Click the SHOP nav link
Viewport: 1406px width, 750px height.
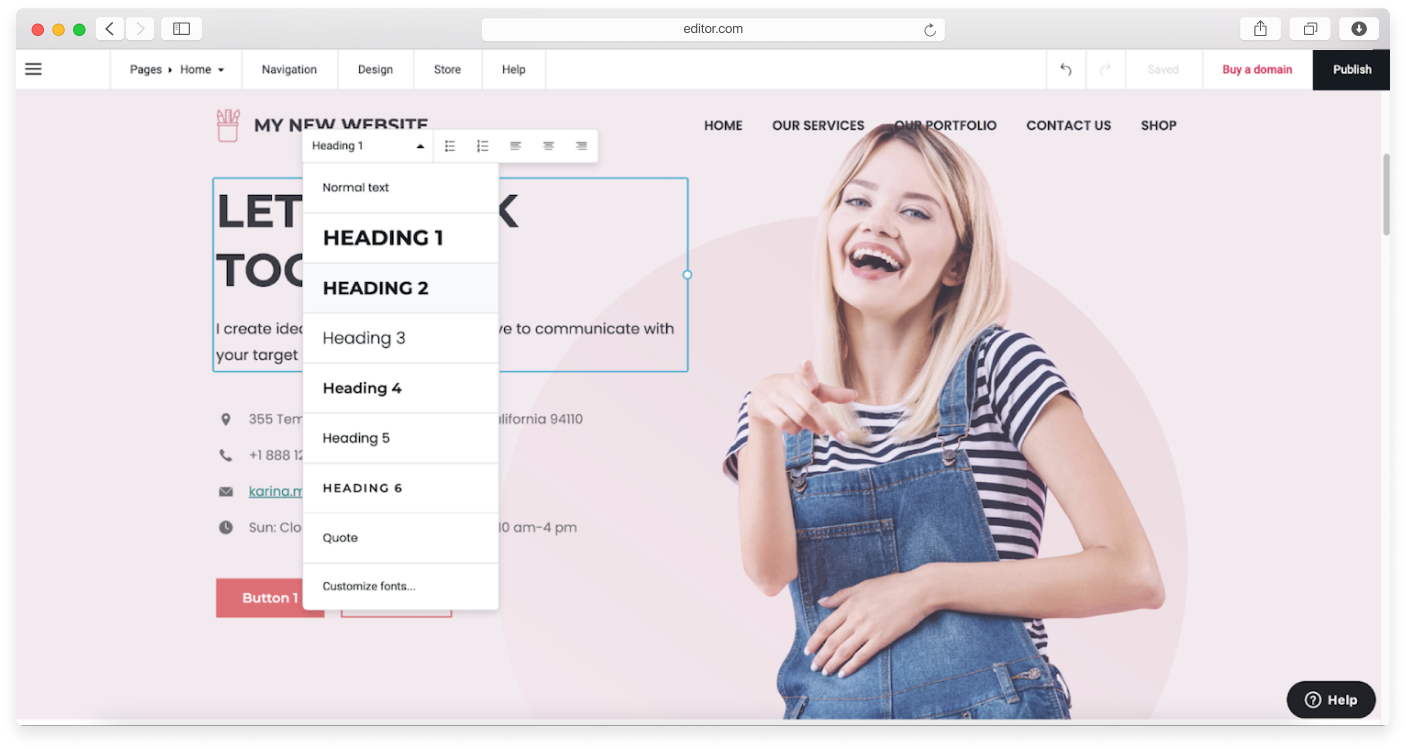point(1159,126)
